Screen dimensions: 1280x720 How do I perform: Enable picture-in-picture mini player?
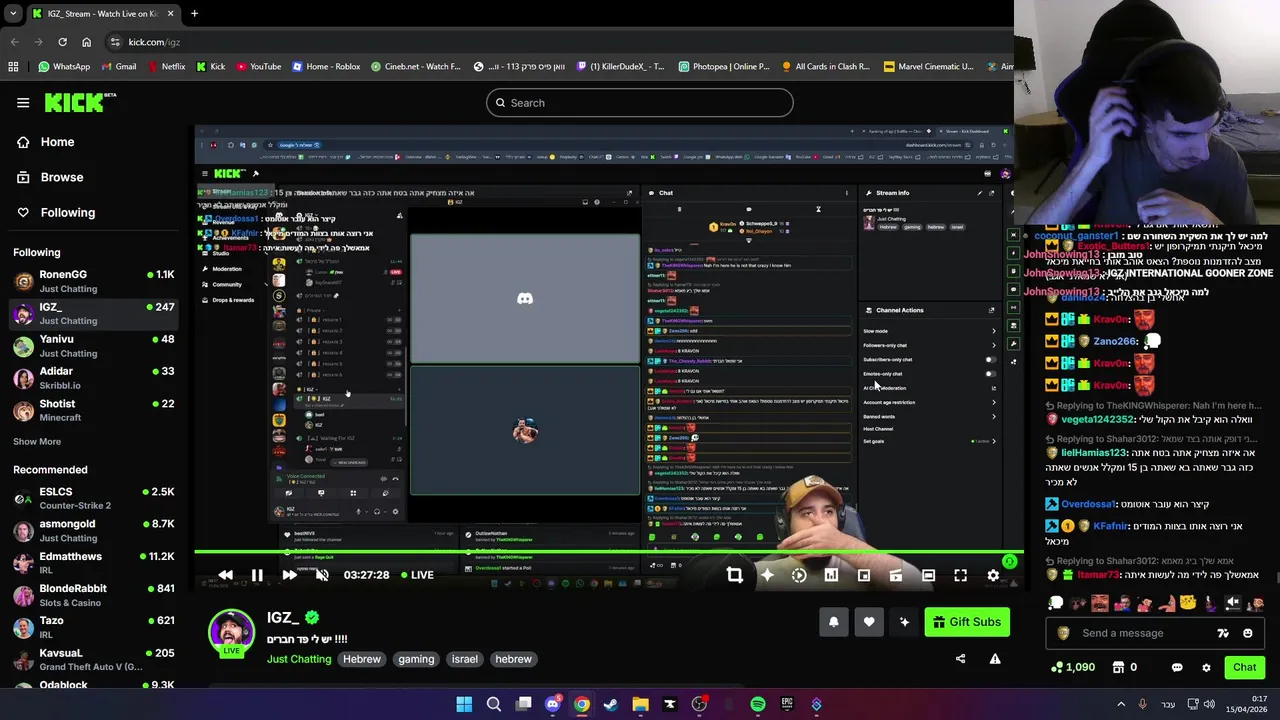pos(864,575)
